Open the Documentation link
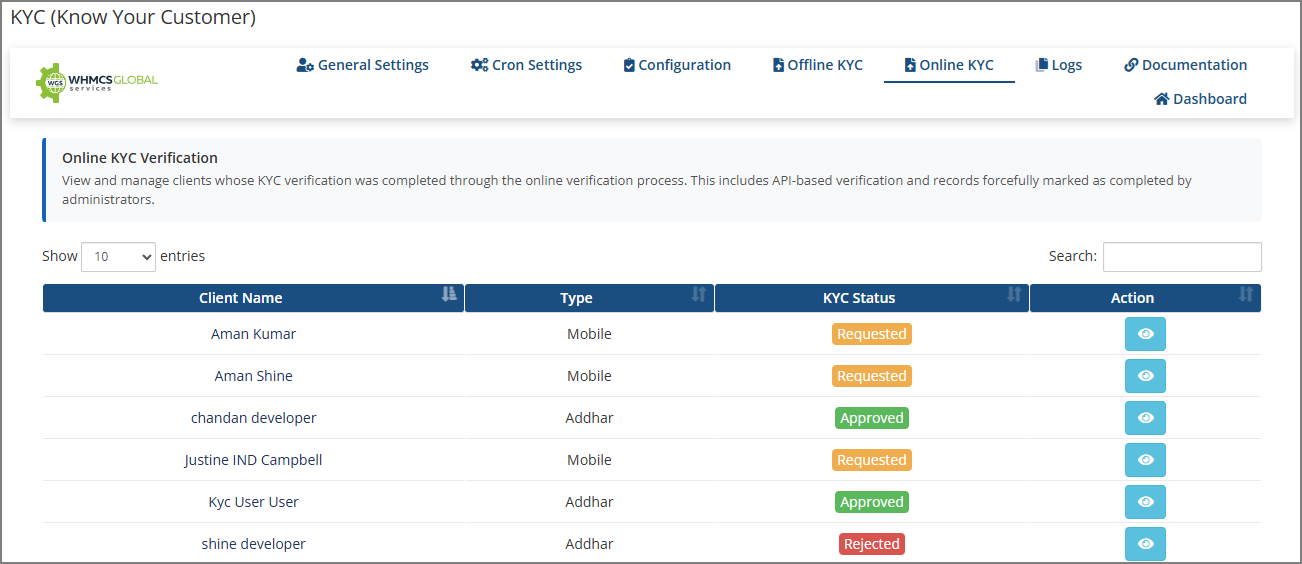1302x564 pixels. (1185, 65)
